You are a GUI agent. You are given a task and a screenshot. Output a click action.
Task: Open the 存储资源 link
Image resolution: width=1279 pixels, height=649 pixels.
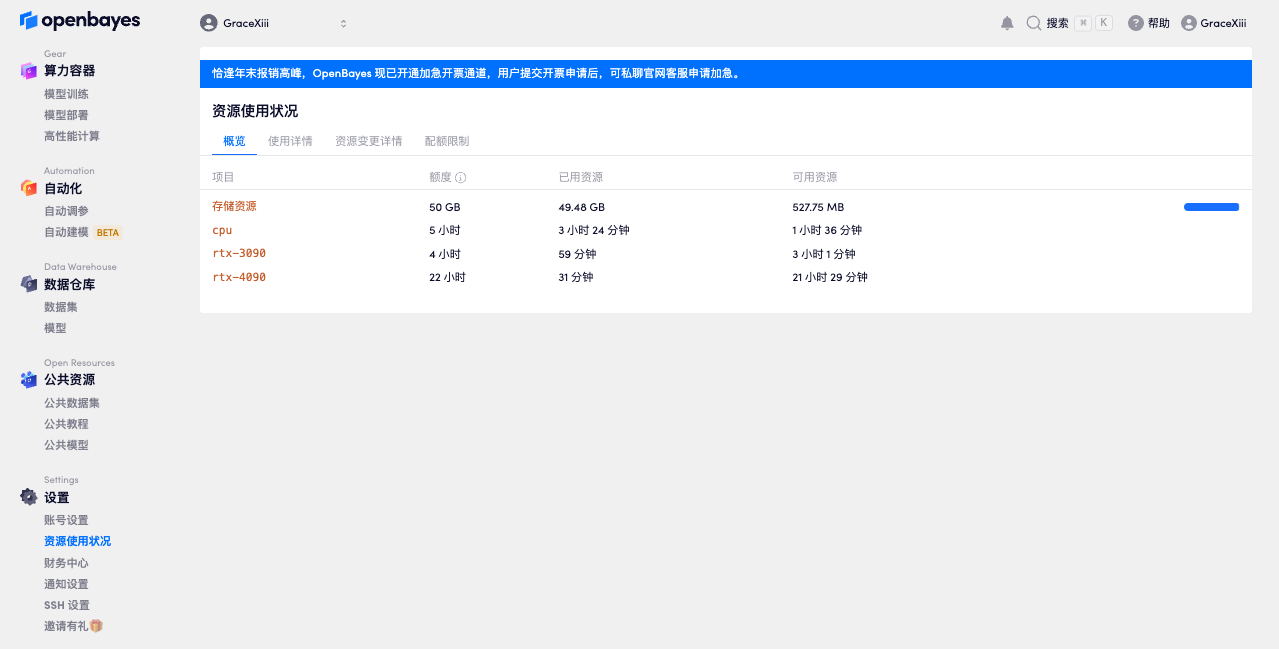(x=234, y=206)
